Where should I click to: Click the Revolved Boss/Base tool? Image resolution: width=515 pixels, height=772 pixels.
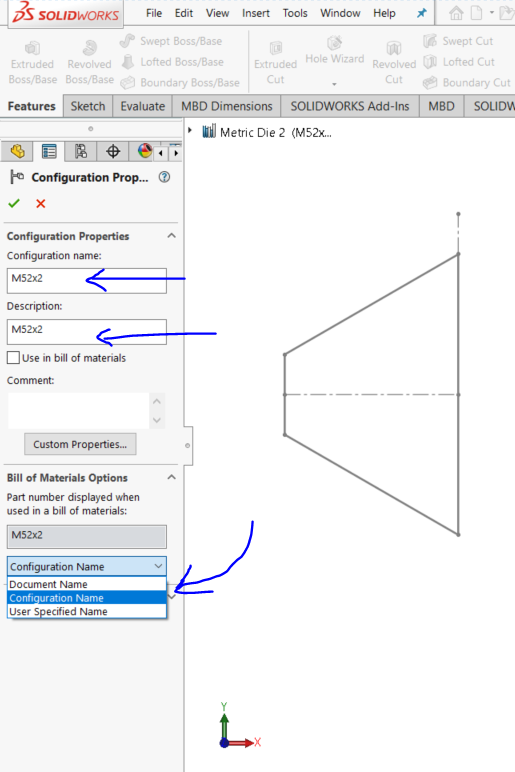(89, 63)
